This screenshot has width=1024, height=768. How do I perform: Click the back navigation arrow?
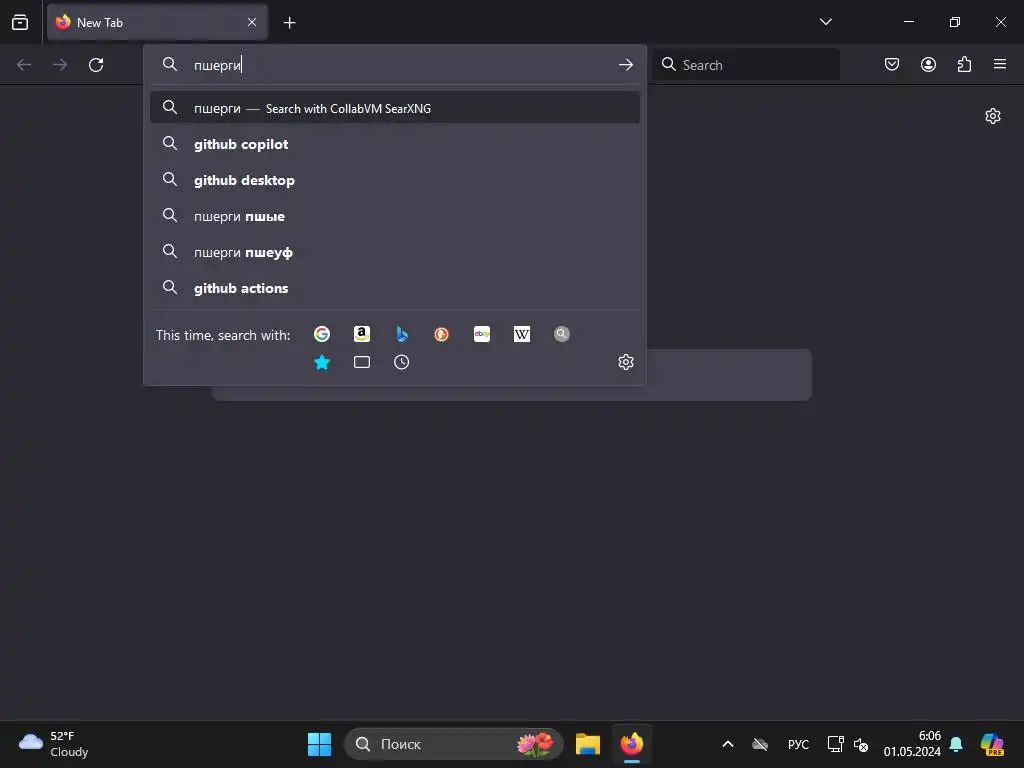pyautogui.click(x=24, y=65)
